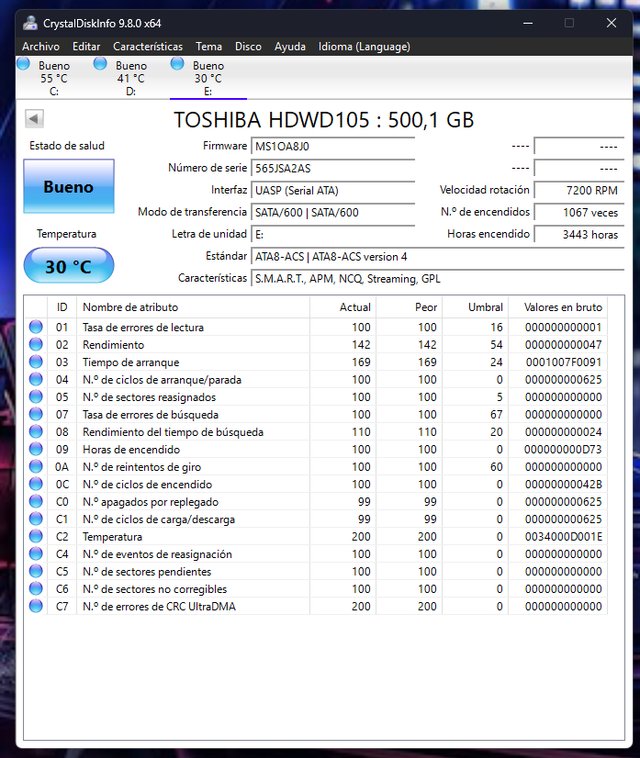Click status orb for eventos de reasignación
640x758 pixels.
click(x=36, y=554)
